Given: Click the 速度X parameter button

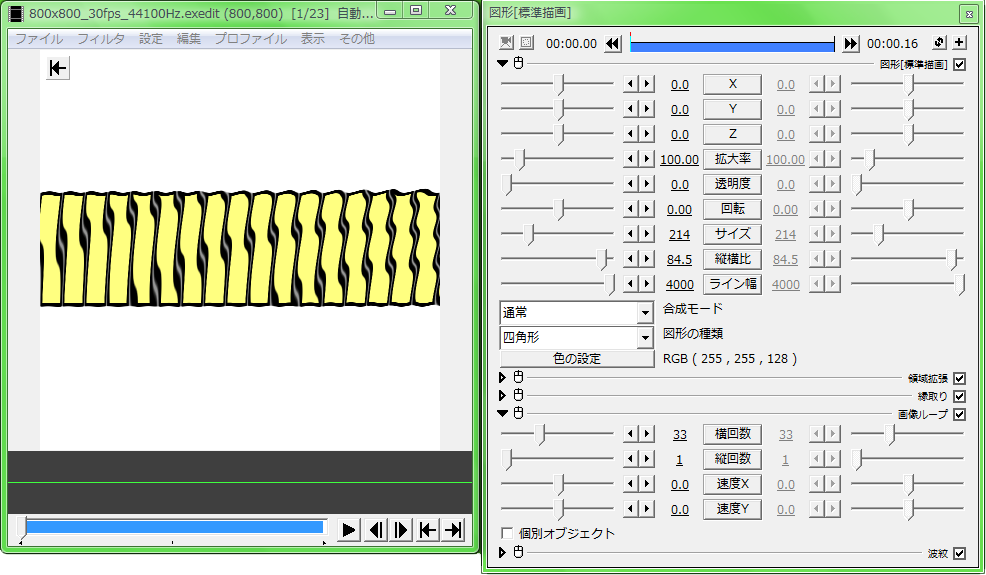Looking at the screenshot, I should coord(733,484).
